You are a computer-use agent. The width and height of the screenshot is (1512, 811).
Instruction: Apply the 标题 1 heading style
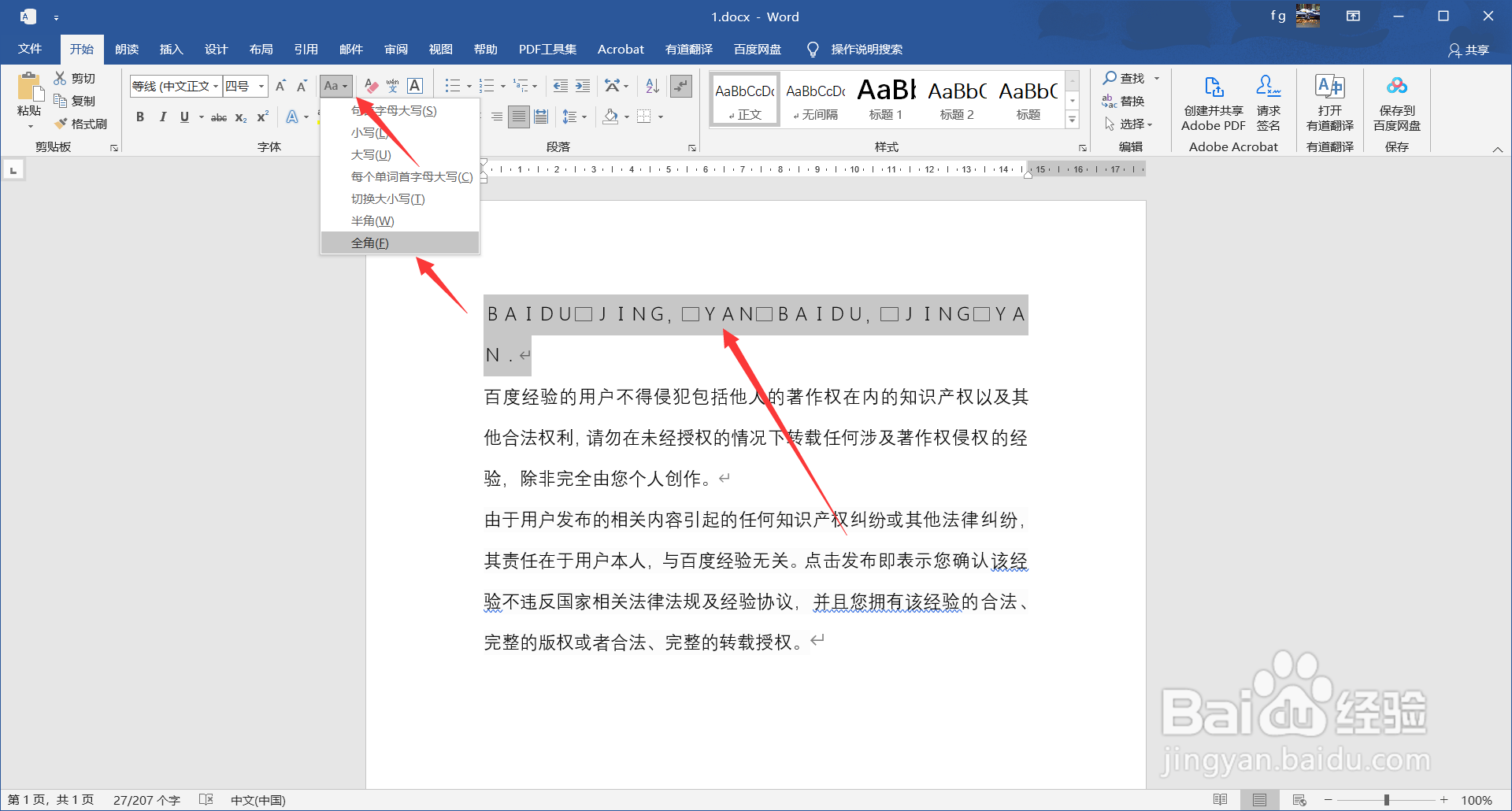(886, 99)
